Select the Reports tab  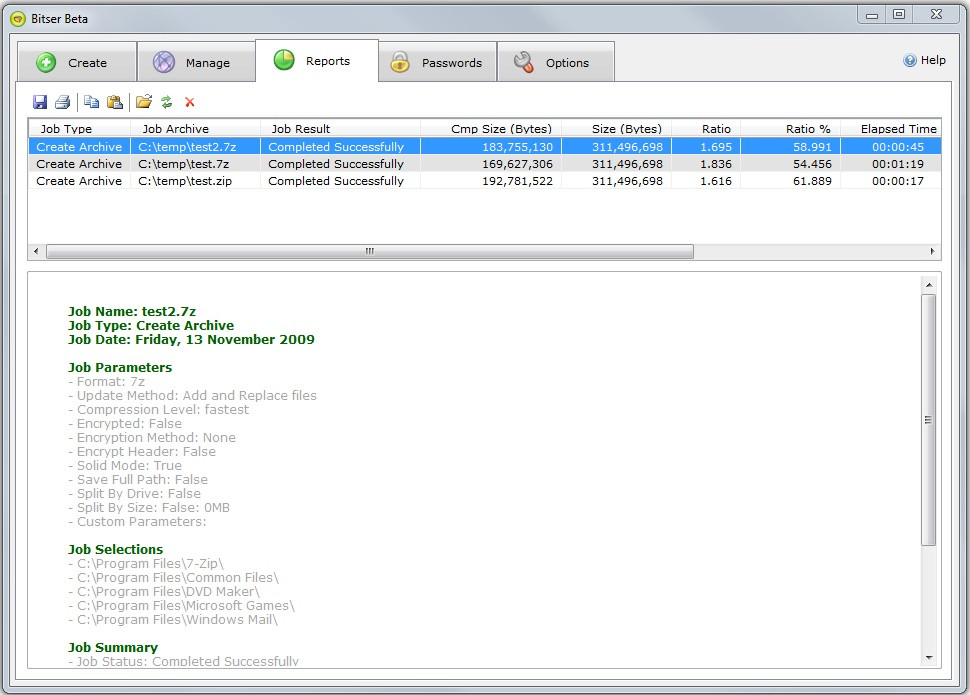[x=317, y=61]
